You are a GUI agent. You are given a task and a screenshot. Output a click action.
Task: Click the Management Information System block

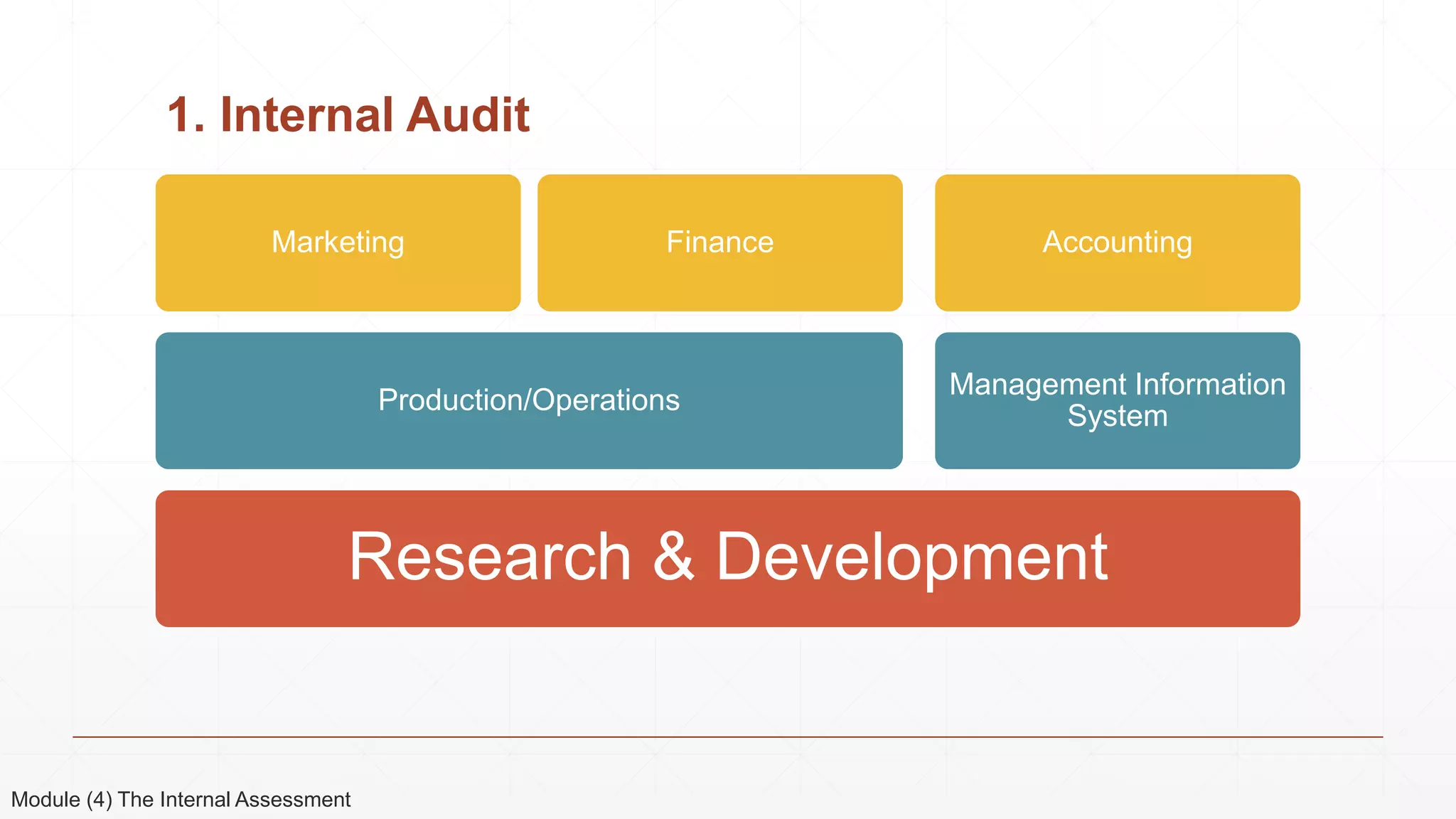1118,400
